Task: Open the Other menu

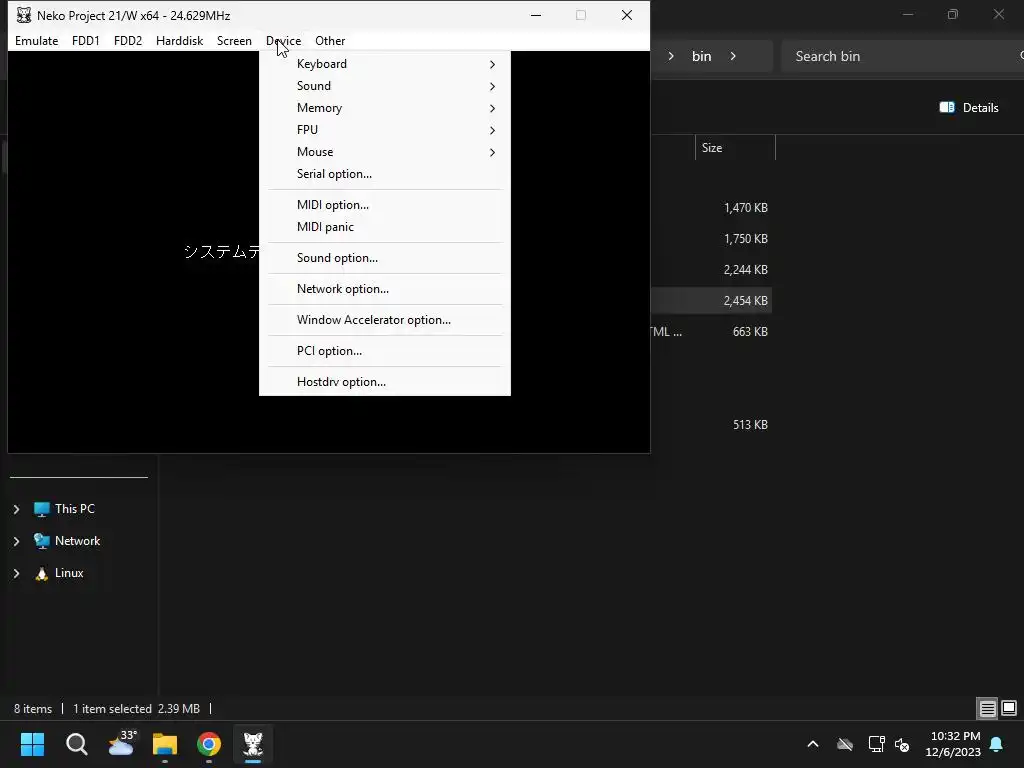Action: (330, 40)
